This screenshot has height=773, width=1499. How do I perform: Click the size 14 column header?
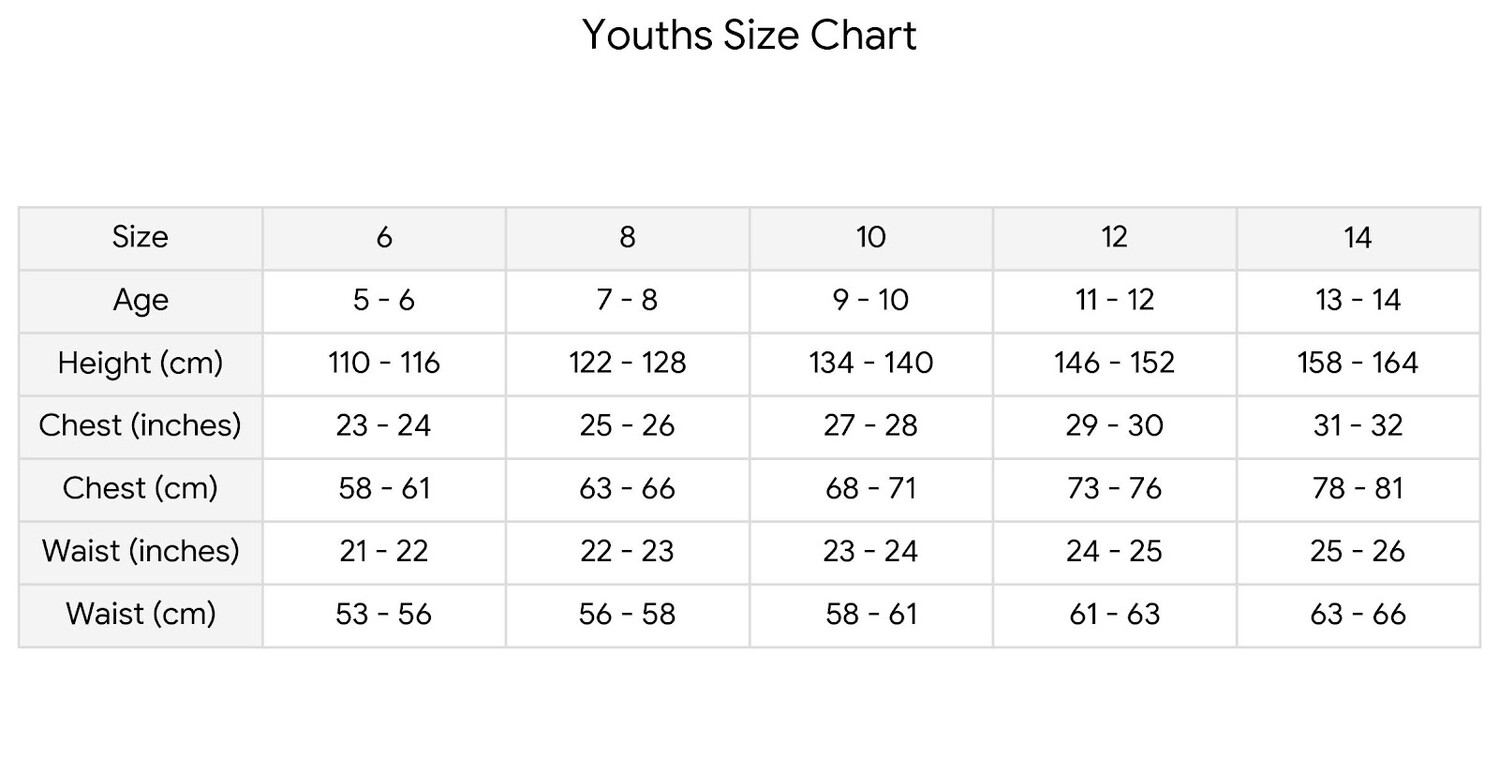1357,237
